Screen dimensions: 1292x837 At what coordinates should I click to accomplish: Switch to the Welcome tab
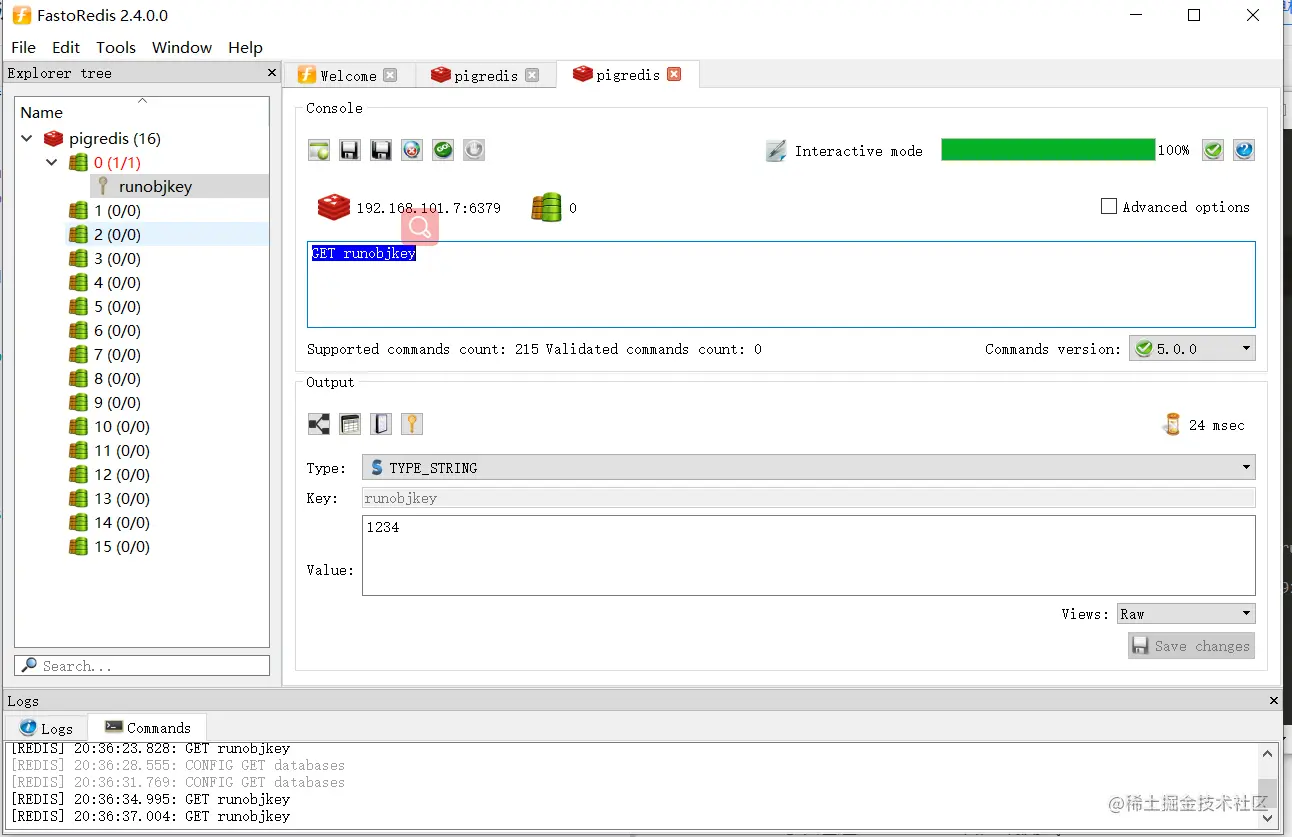click(x=348, y=75)
